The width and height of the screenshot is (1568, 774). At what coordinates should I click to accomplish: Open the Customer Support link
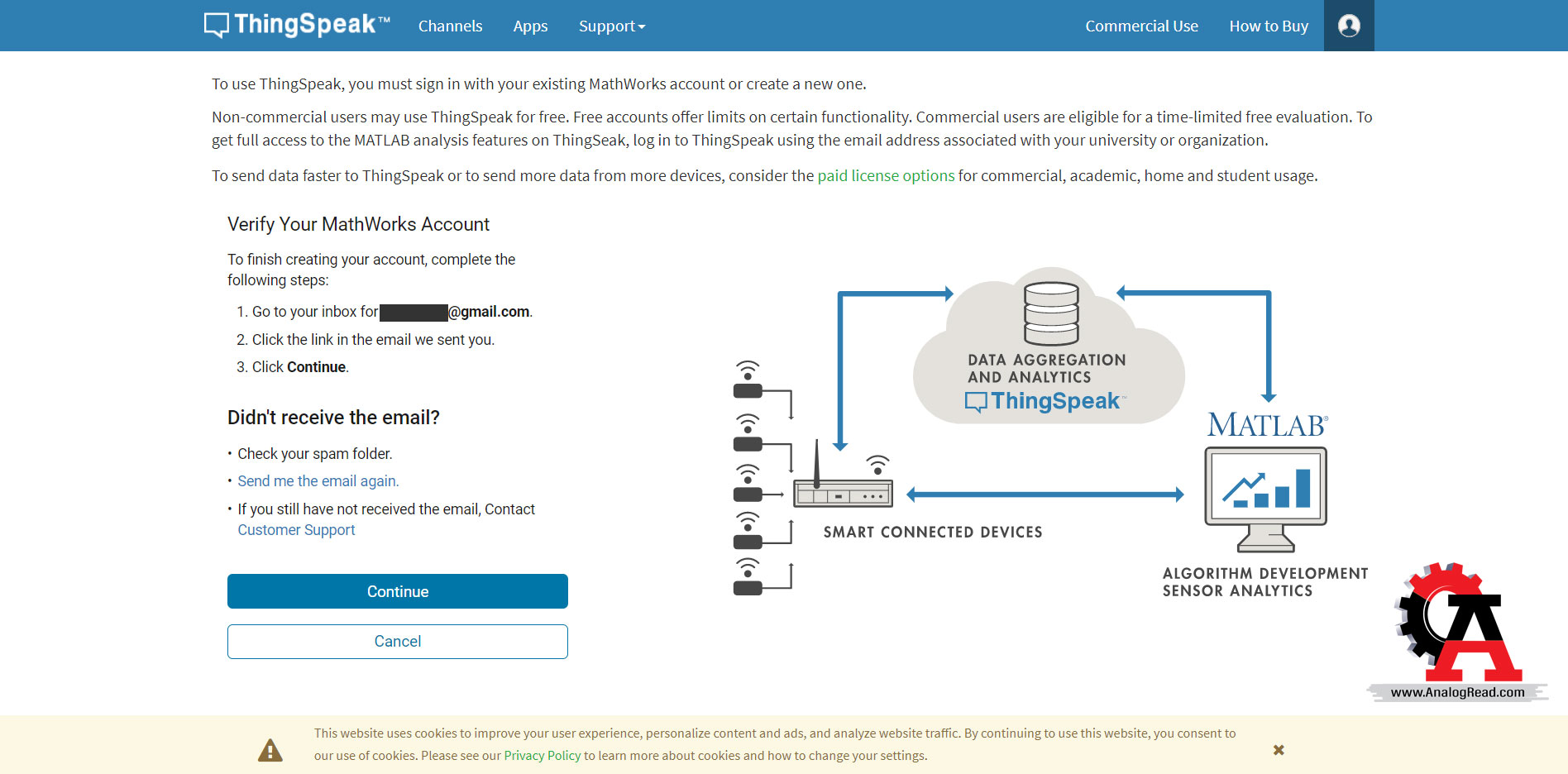[x=296, y=530]
